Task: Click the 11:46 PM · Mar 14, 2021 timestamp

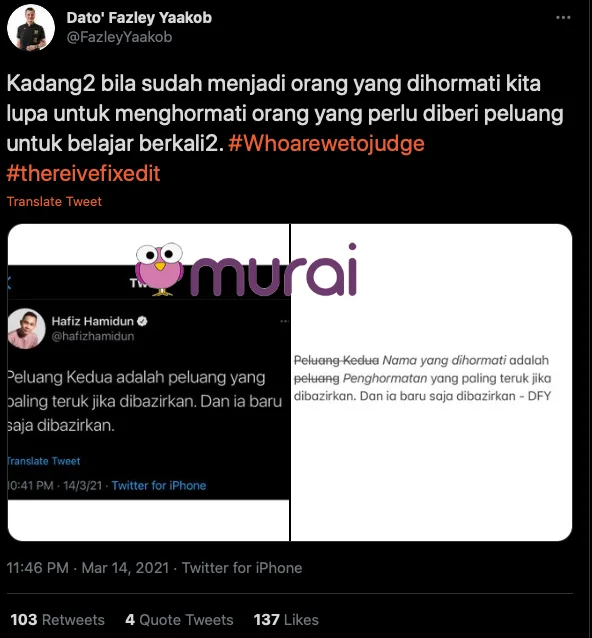Action: tap(87, 568)
